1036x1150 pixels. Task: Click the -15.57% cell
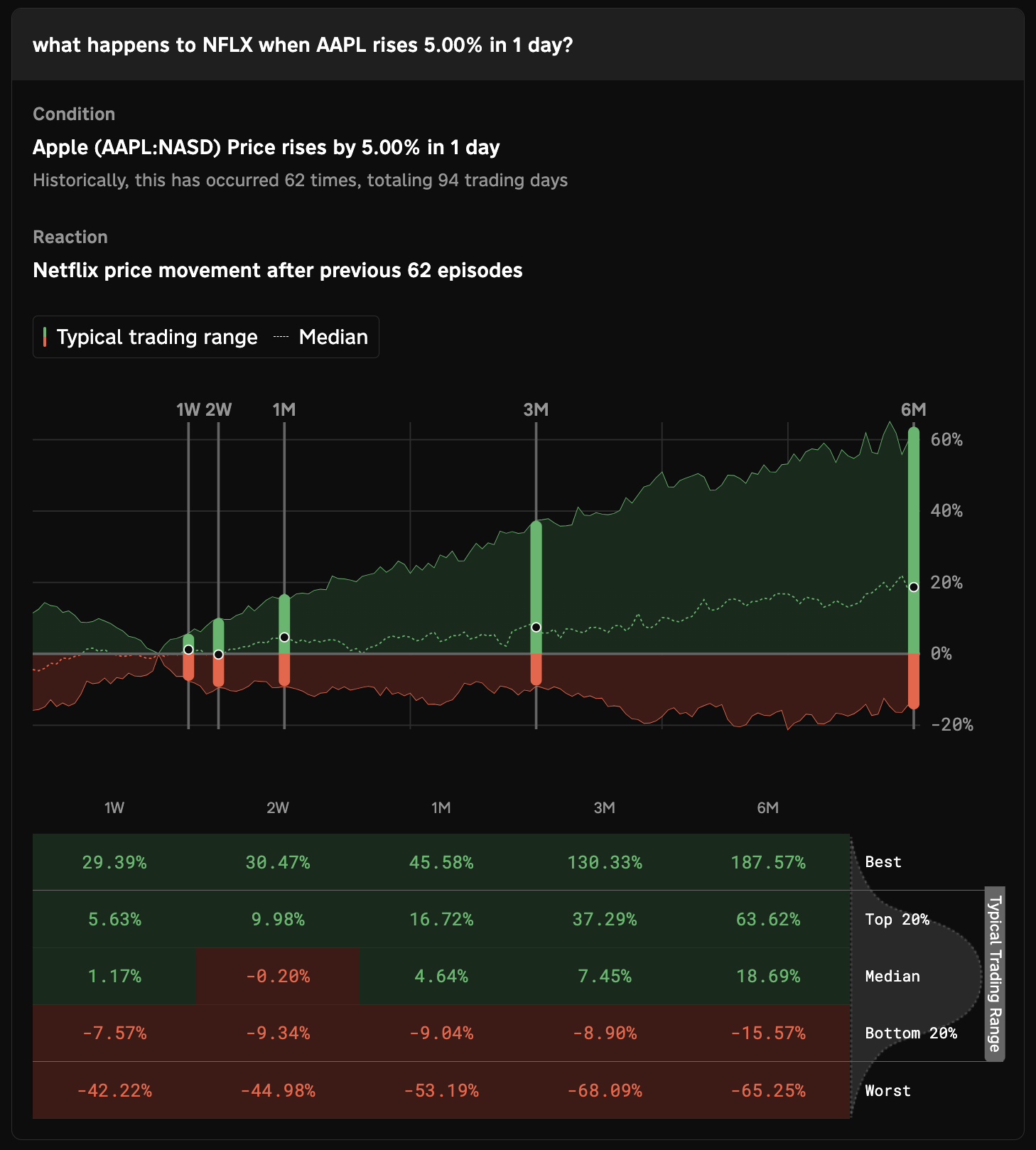point(768,1033)
